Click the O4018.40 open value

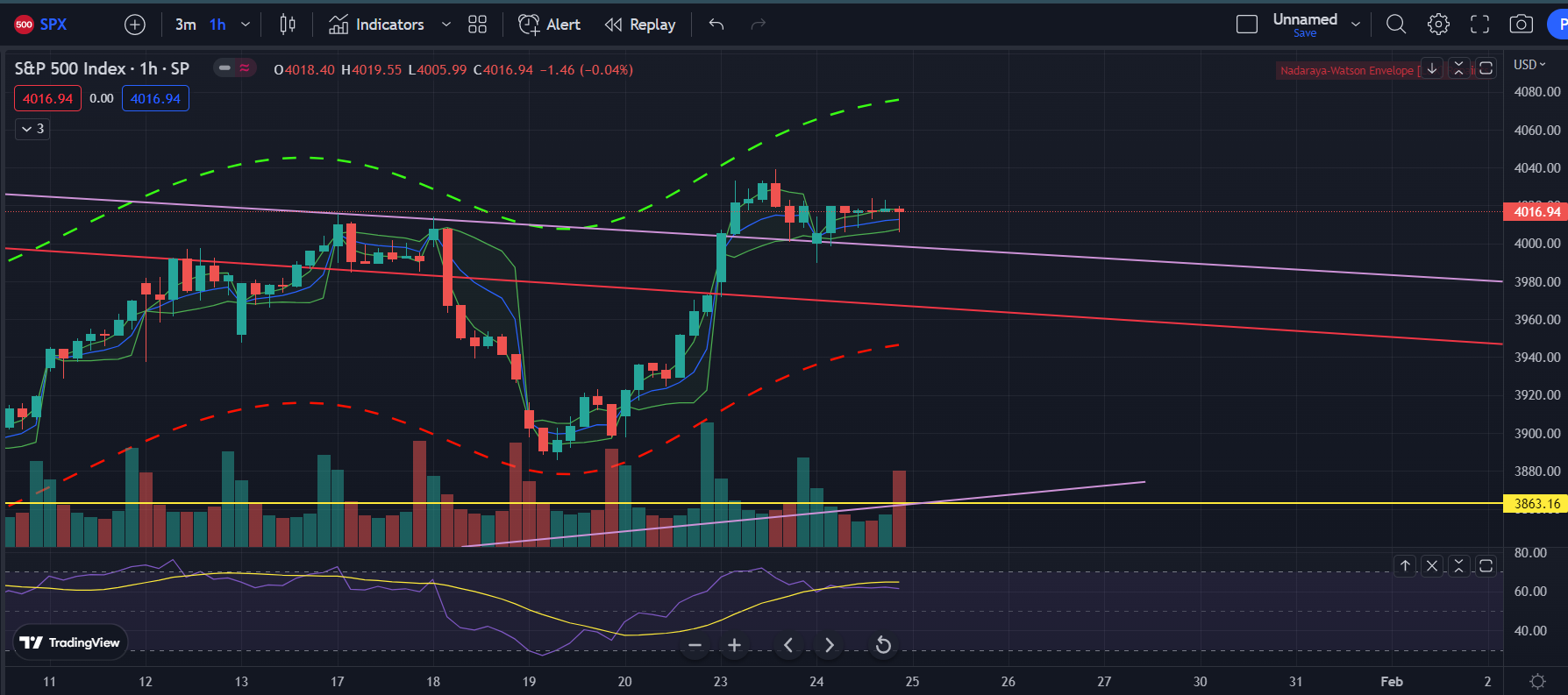coord(304,69)
